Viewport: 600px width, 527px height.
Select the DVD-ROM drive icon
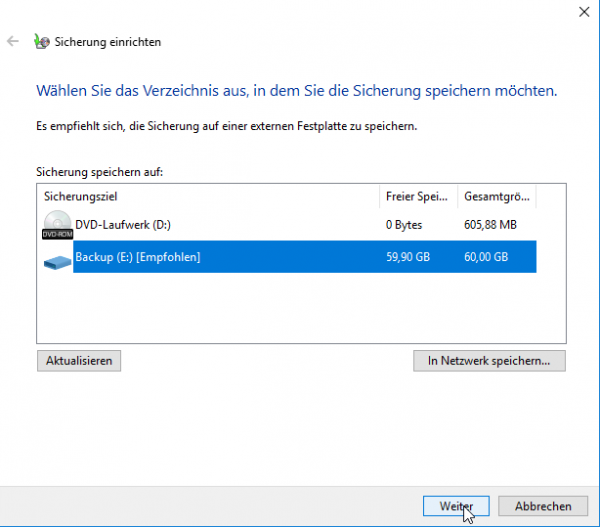(57, 225)
